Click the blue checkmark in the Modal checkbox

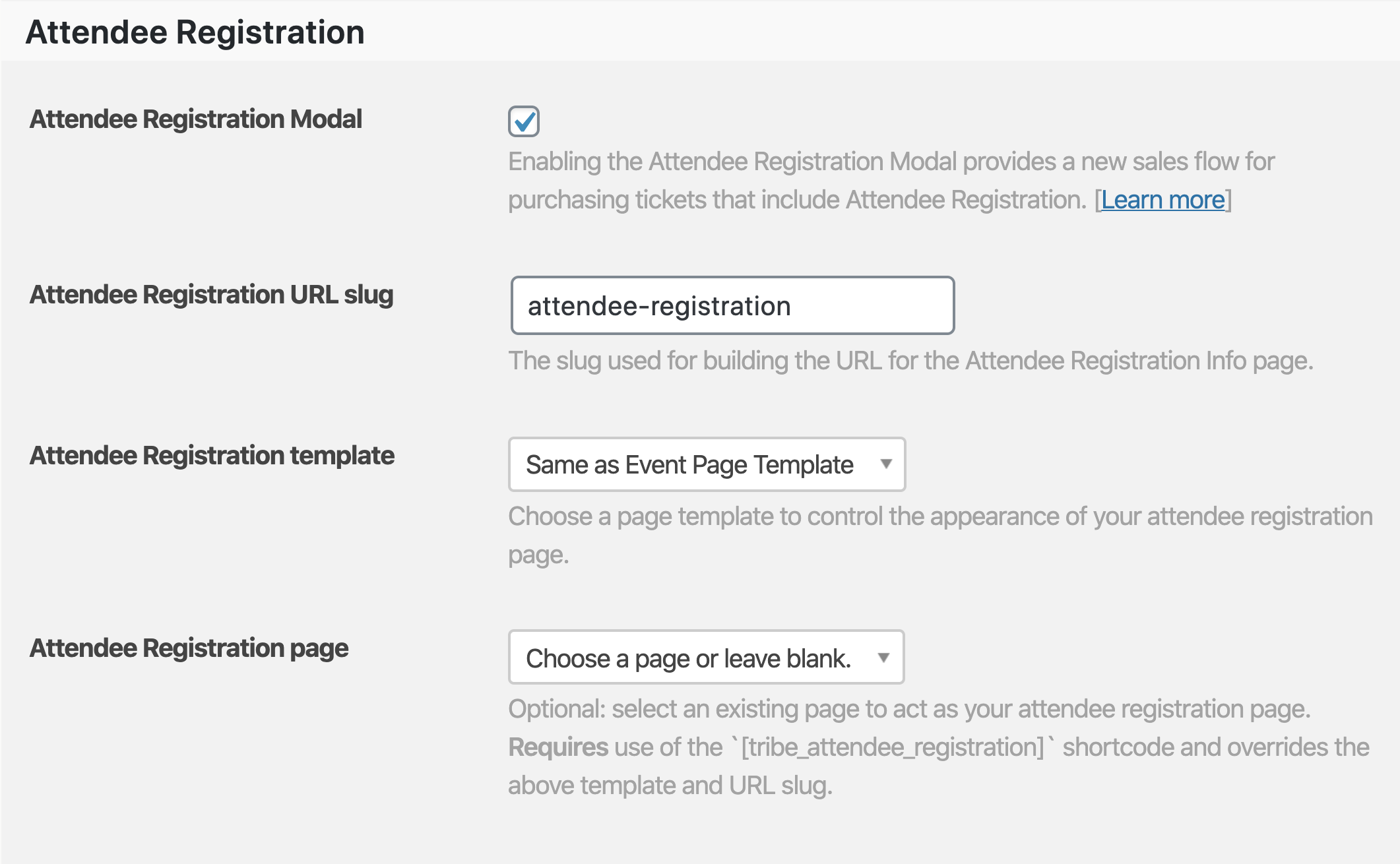525,121
